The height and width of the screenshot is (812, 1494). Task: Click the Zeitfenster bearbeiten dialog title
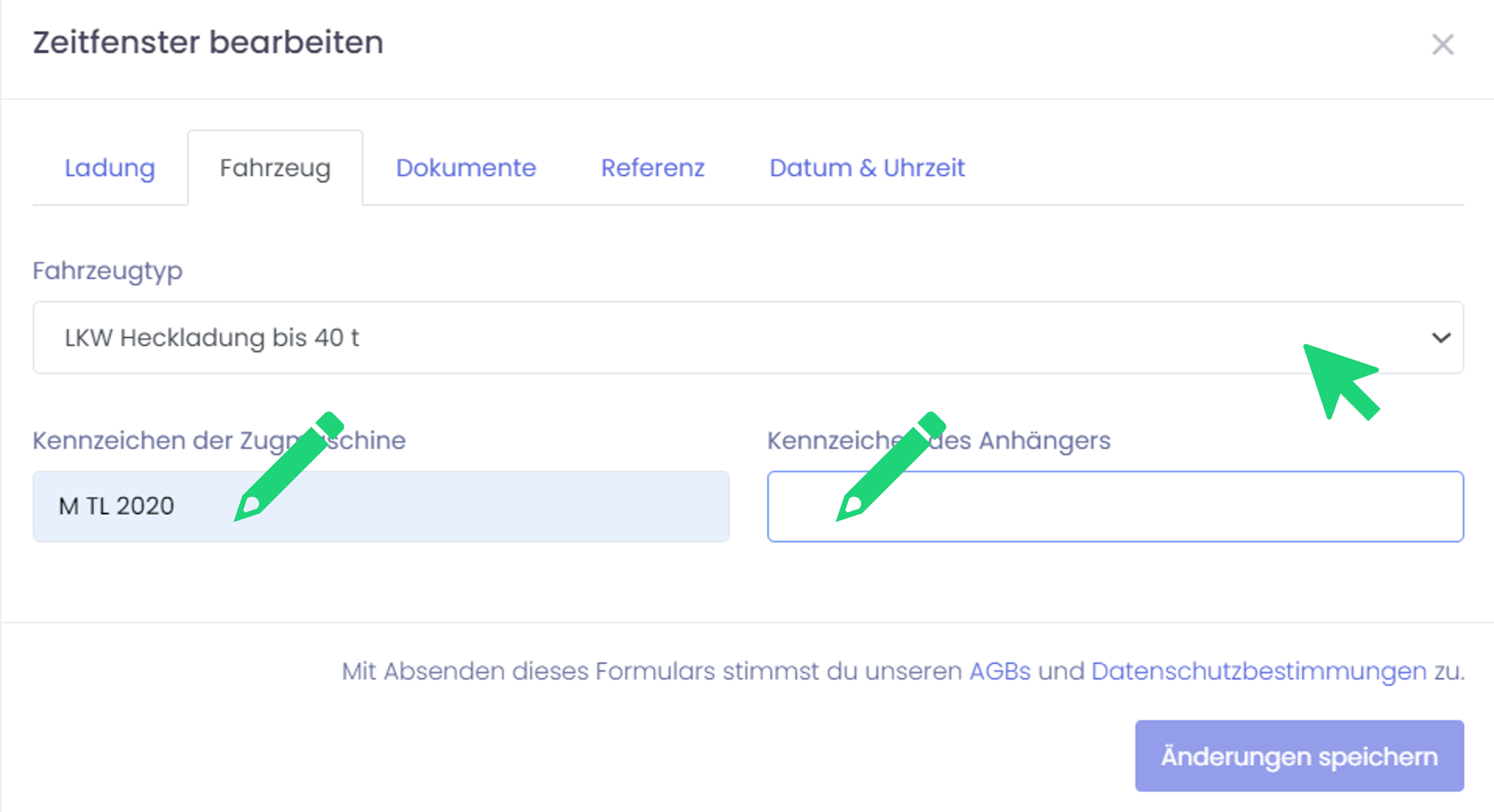(x=208, y=42)
